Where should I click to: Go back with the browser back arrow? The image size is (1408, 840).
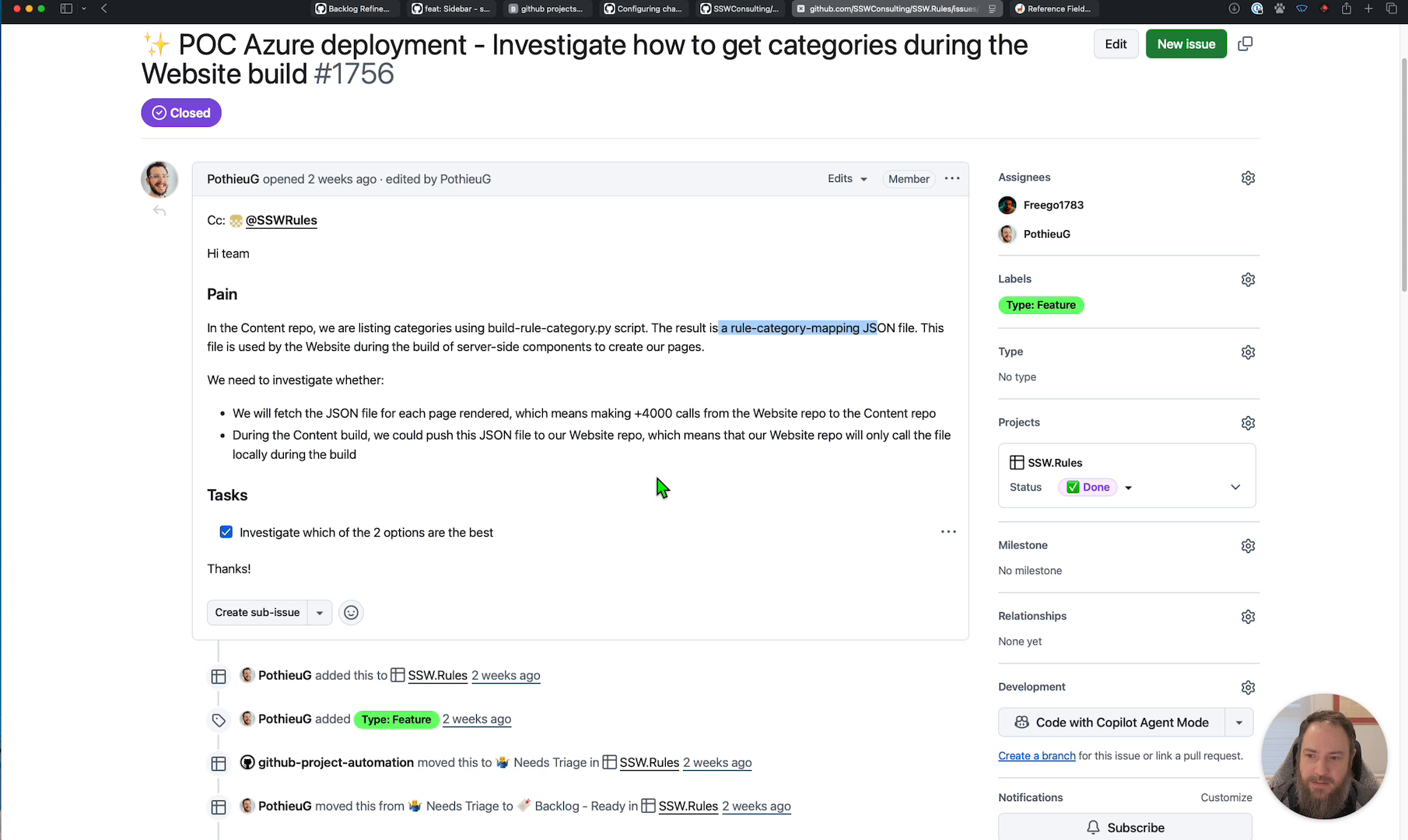tap(104, 9)
